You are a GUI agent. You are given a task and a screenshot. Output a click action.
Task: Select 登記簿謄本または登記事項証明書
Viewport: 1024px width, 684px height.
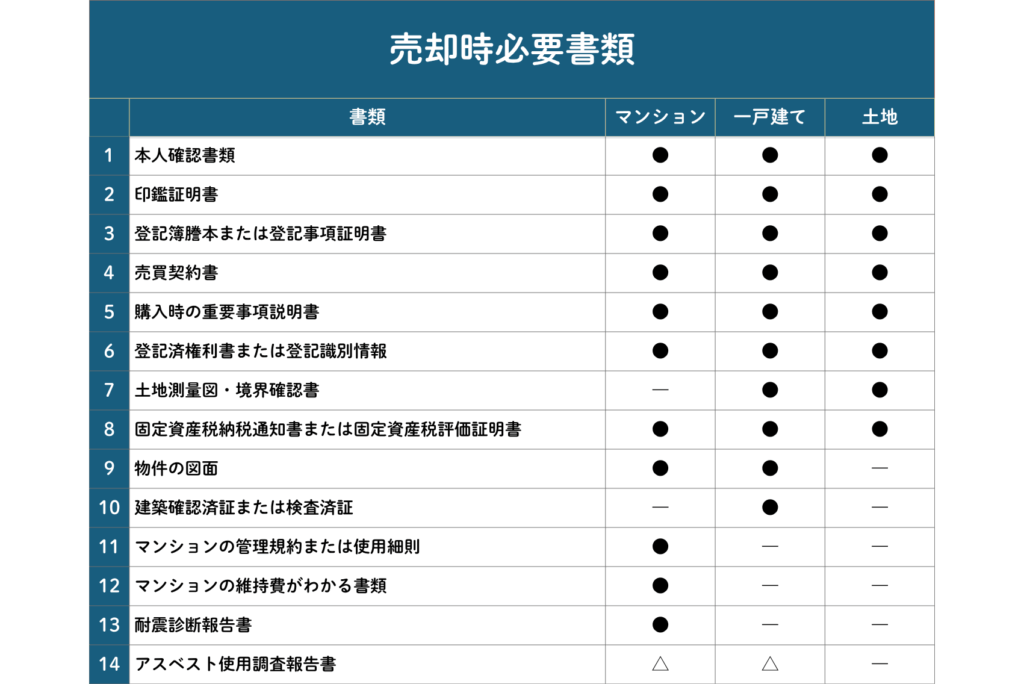(x=261, y=234)
